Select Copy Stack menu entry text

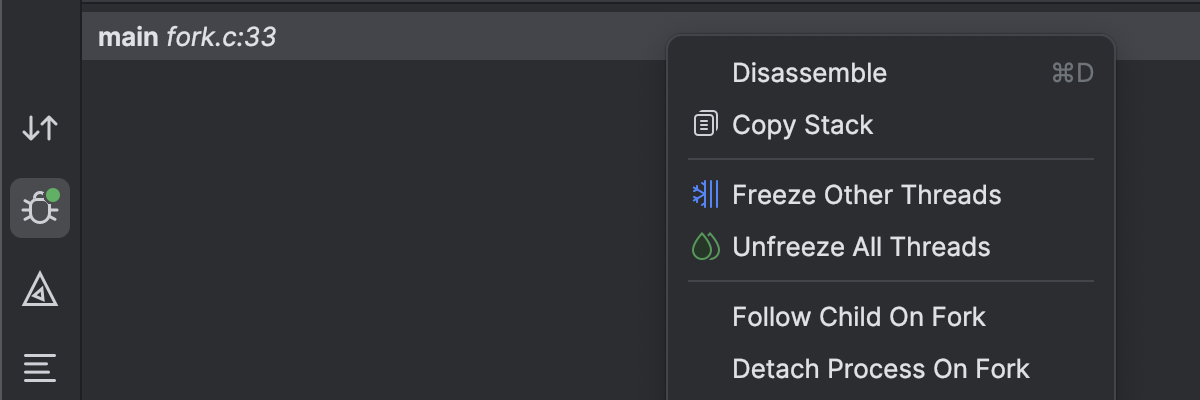[x=803, y=125]
